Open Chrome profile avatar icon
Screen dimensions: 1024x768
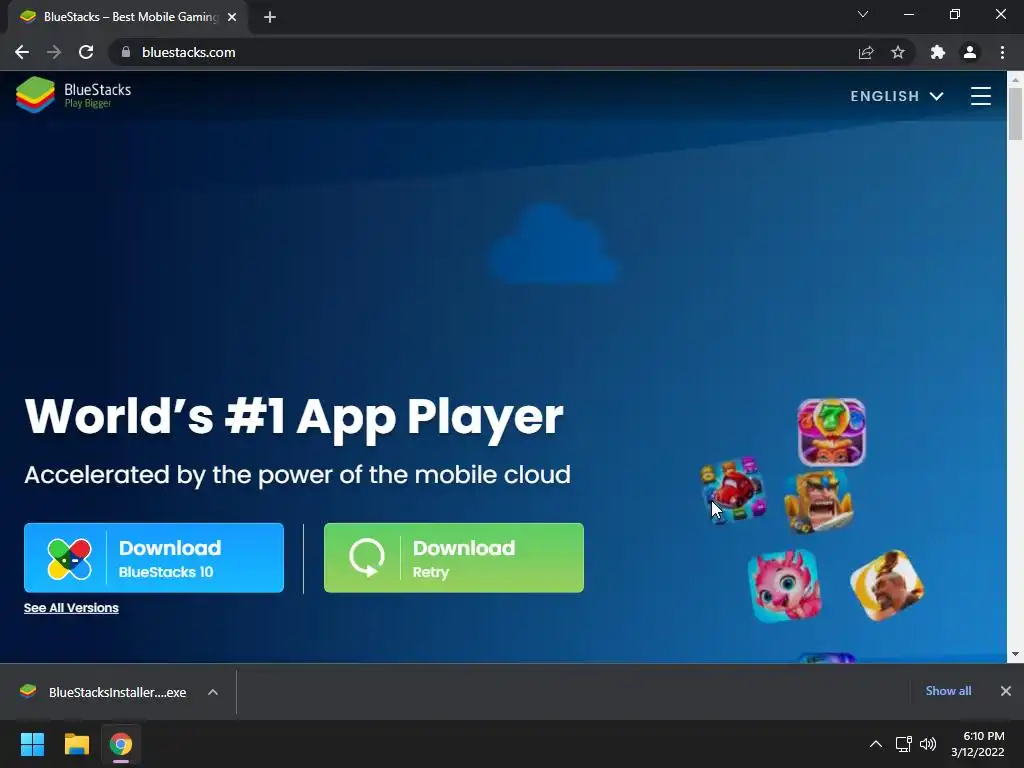[x=970, y=52]
